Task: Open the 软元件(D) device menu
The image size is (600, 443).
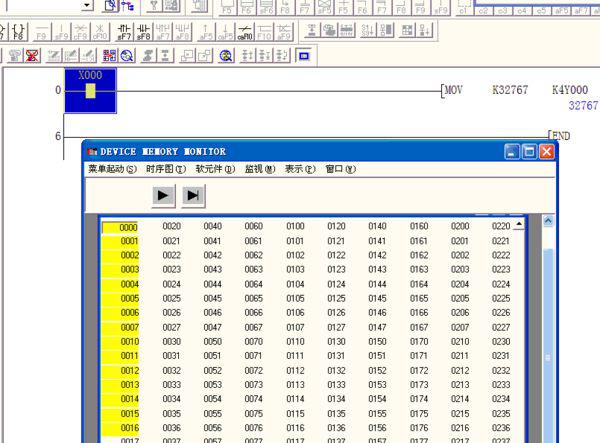Action: (215, 169)
